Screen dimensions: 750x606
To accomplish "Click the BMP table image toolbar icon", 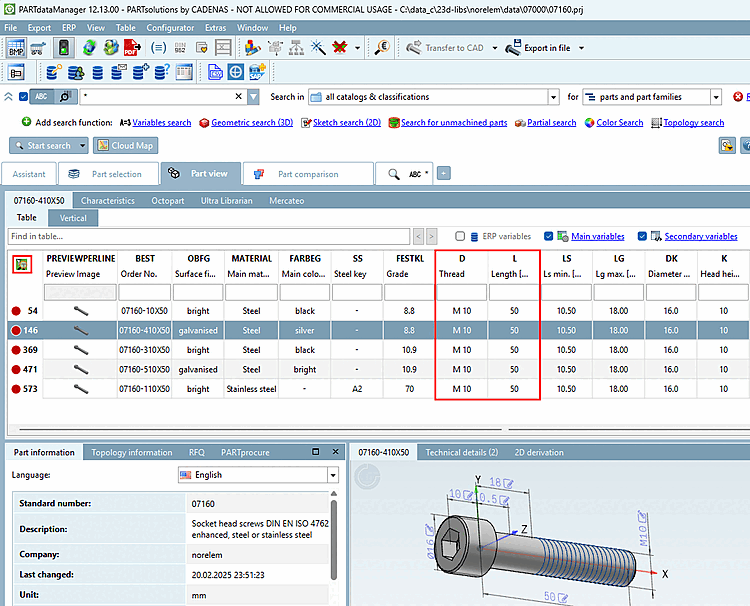I will click(16, 48).
